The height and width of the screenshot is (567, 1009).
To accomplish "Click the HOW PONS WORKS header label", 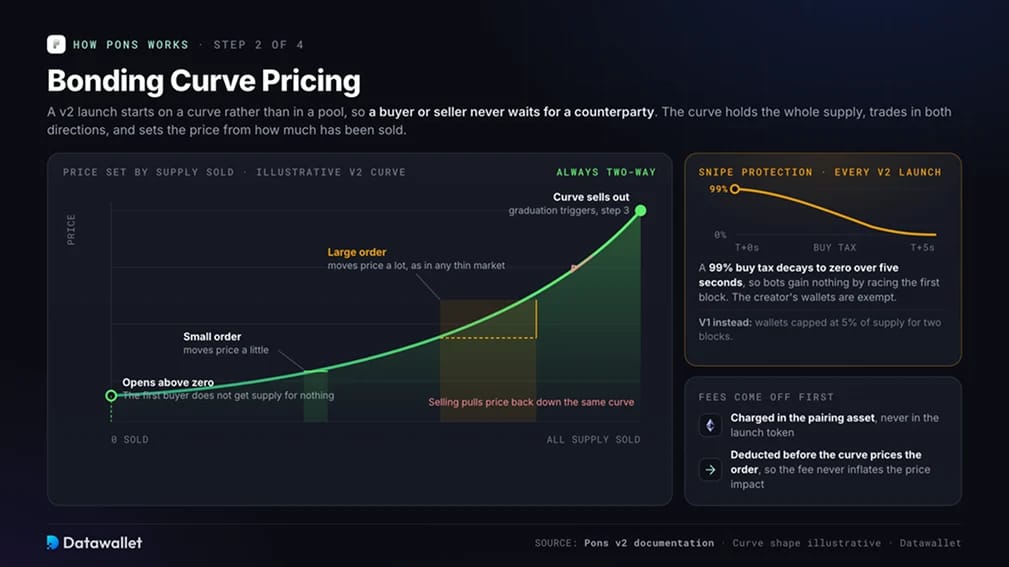I will [131, 45].
